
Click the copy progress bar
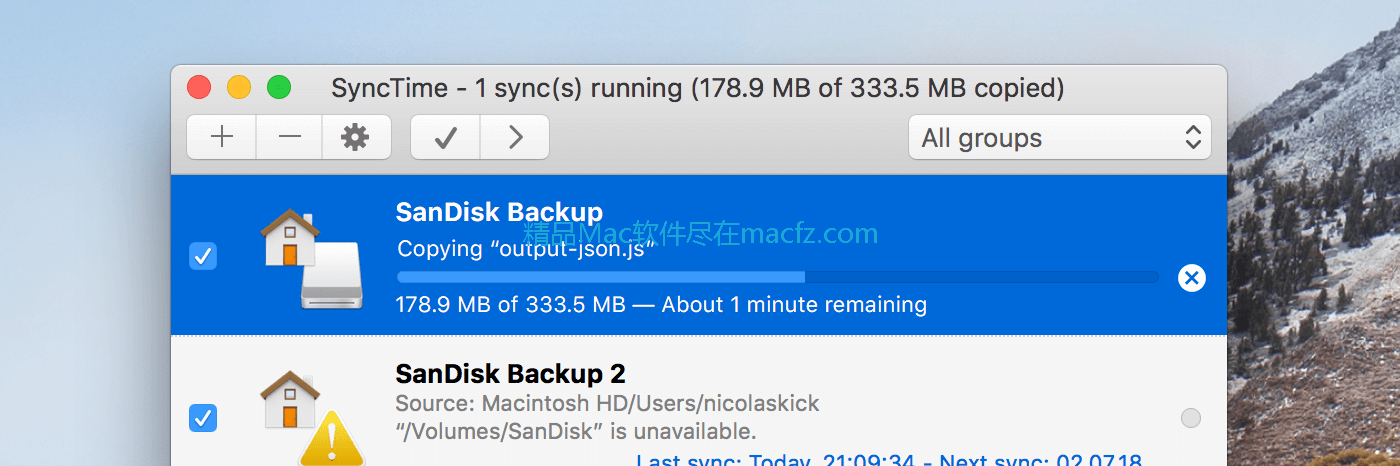[x=778, y=277]
